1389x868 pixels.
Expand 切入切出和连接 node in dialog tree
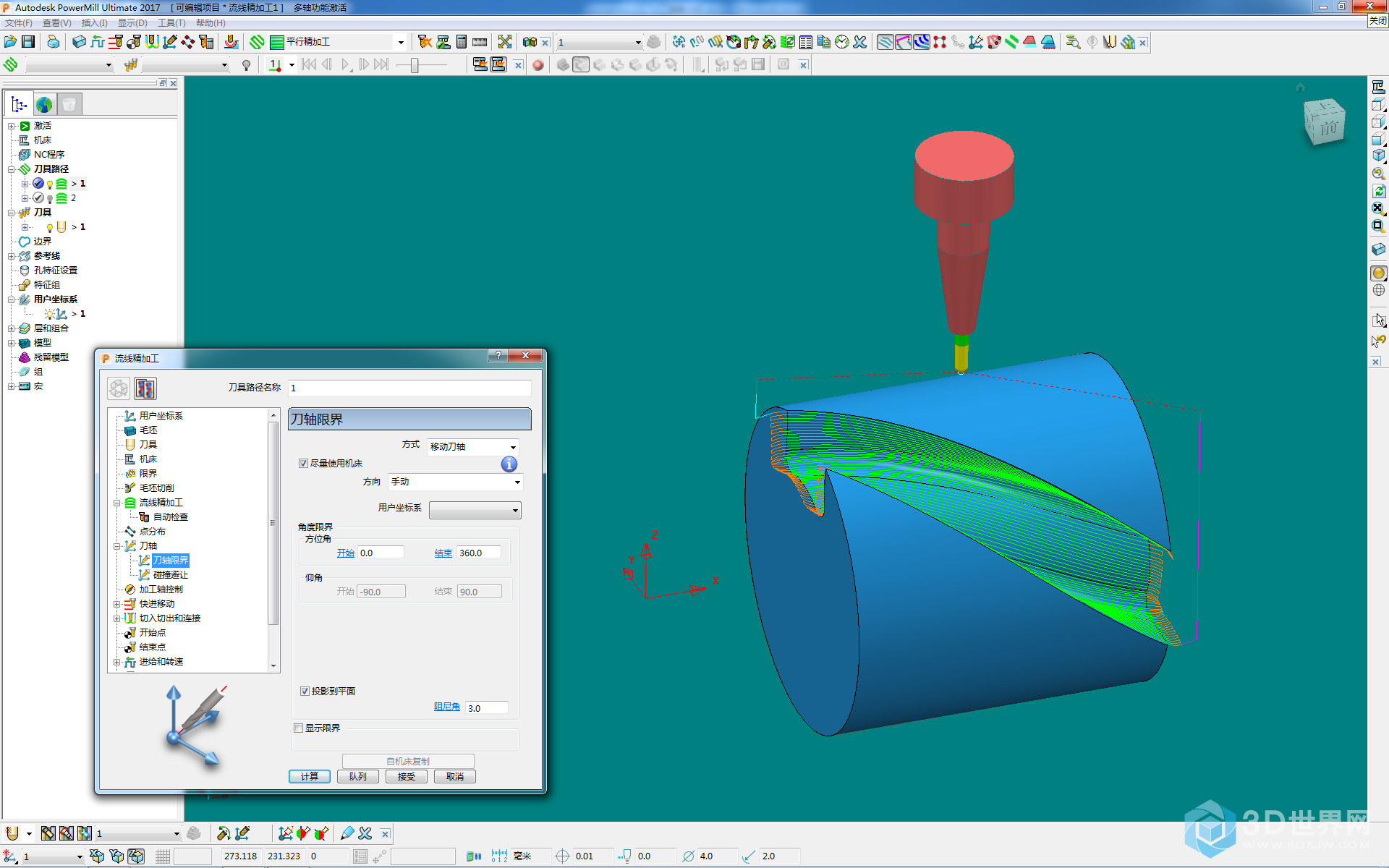(116, 618)
